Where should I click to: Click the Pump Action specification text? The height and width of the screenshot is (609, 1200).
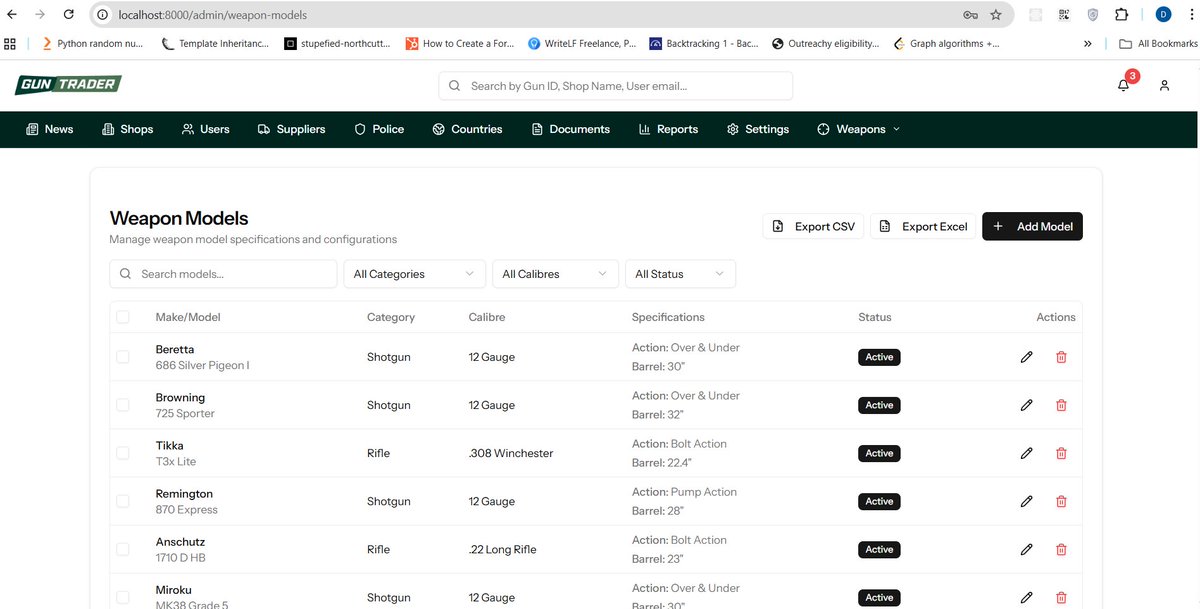pyautogui.click(x=704, y=492)
